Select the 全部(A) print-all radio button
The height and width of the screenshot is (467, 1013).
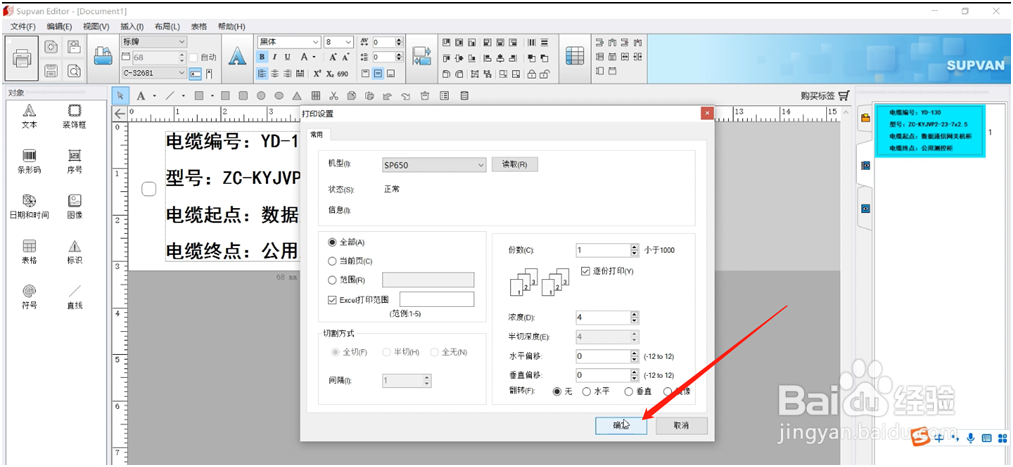(332, 243)
